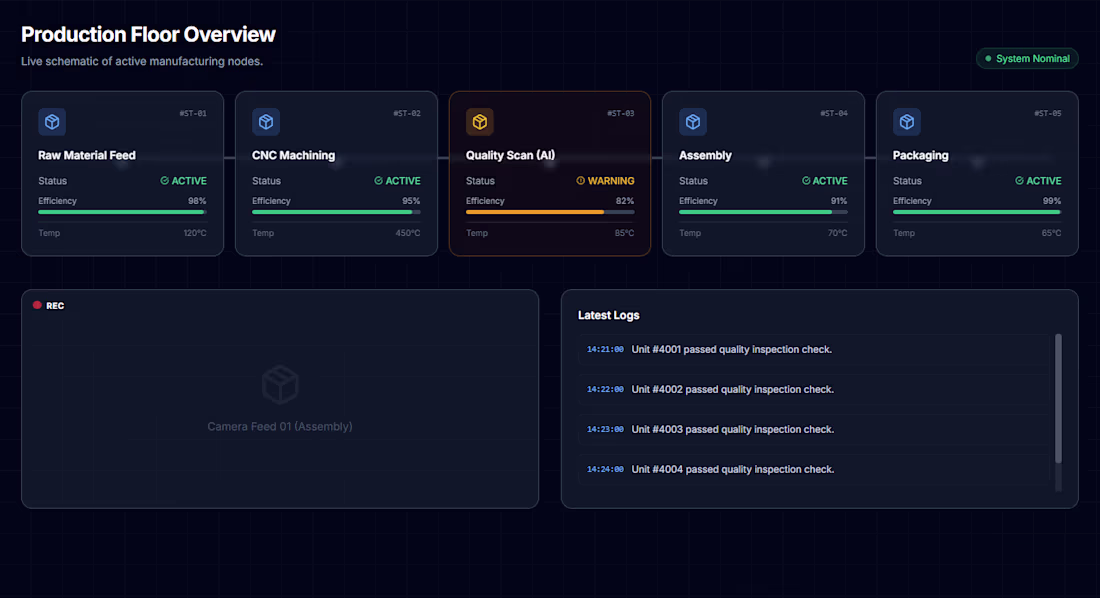Screen dimensions: 1100x598
Task: Expand the #ST-05 Packaging card
Action: click(976, 173)
